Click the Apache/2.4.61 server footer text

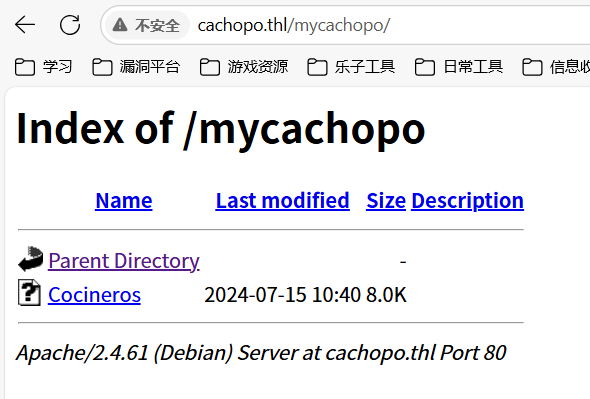coord(261,353)
